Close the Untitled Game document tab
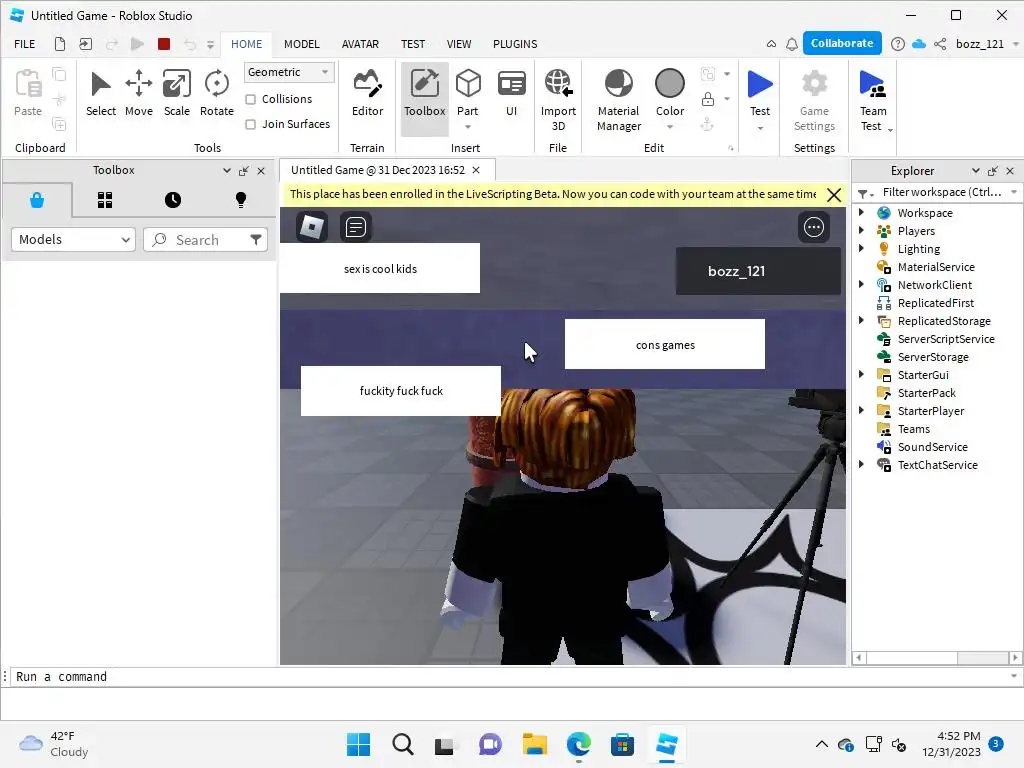Image resolution: width=1024 pixels, height=768 pixels. point(476,170)
